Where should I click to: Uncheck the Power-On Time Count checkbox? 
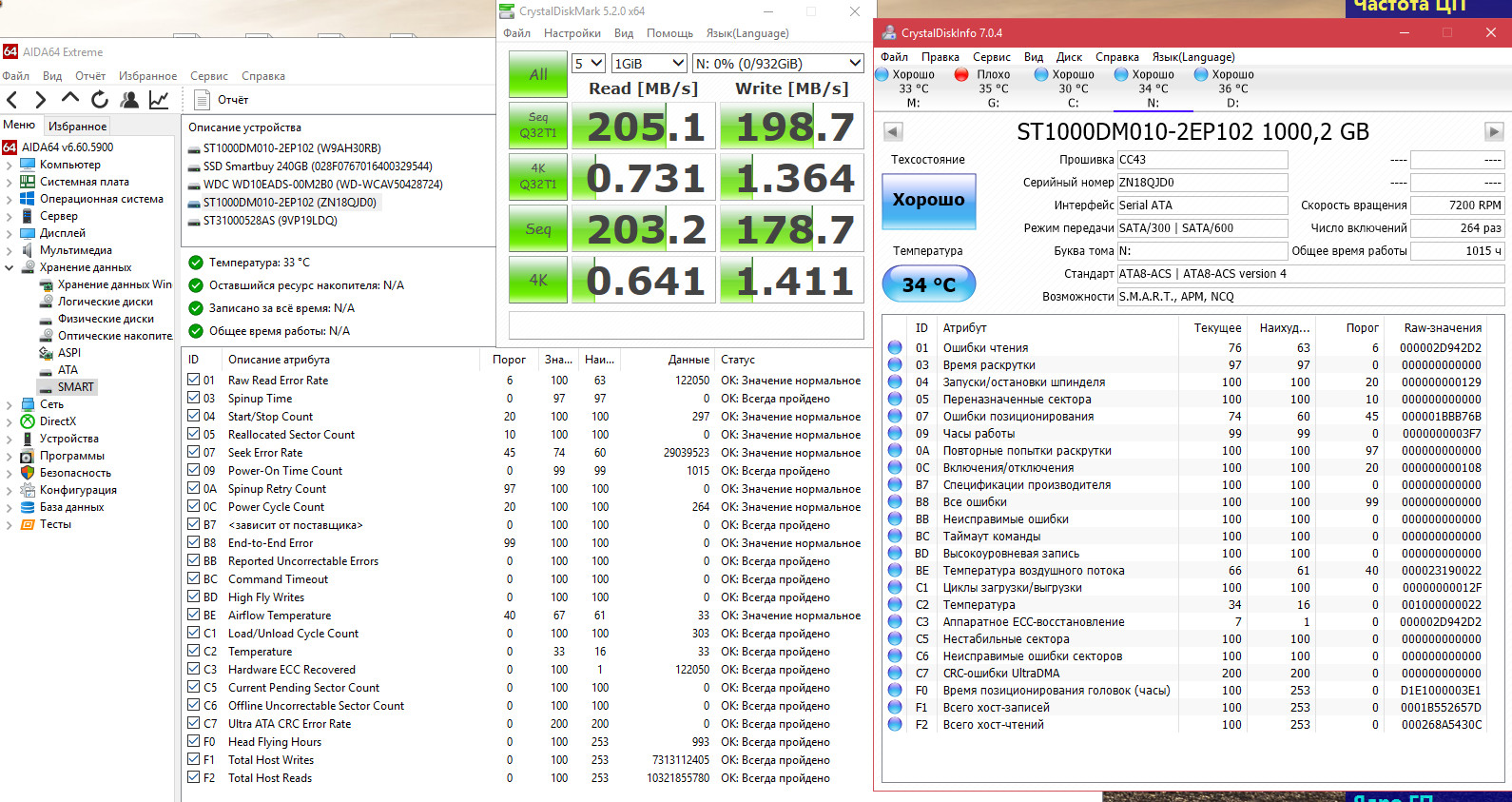(194, 470)
